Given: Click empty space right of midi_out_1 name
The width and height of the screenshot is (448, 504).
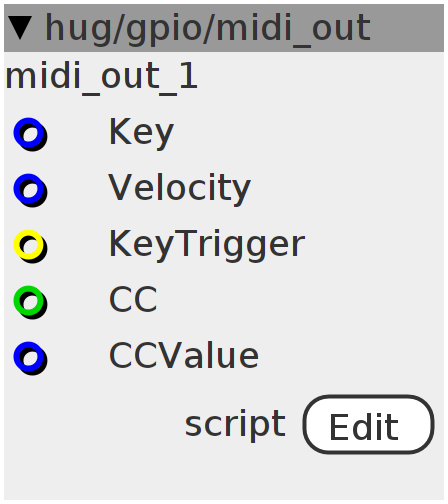Looking at the screenshot, I should (x=320, y=78).
